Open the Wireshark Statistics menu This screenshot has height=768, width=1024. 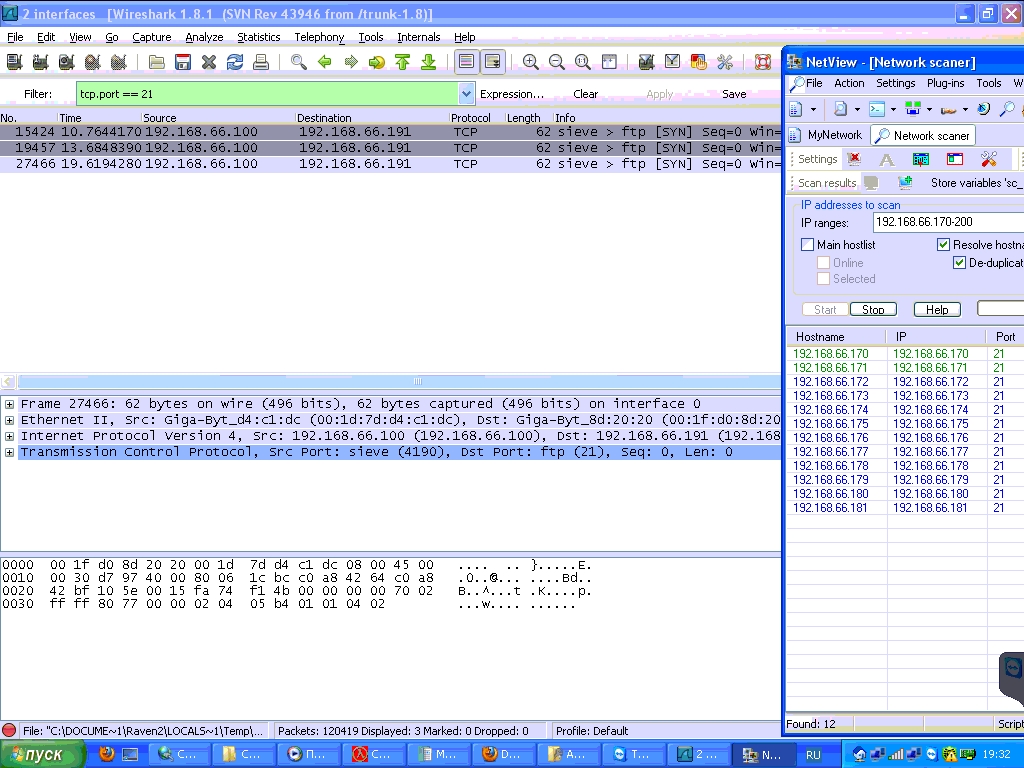259,37
